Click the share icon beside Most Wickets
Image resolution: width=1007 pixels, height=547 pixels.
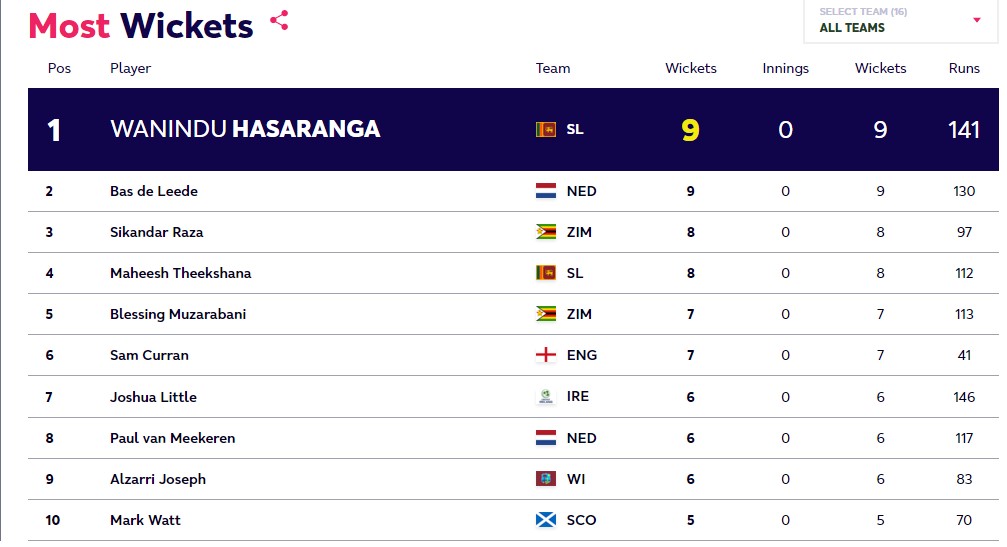pyautogui.click(x=279, y=20)
